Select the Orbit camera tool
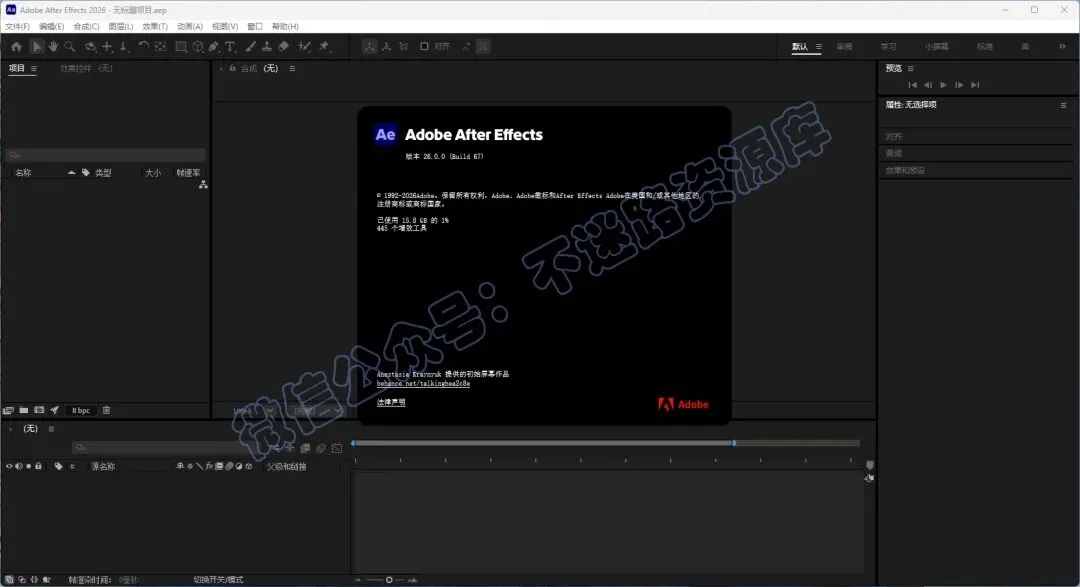The height and width of the screenshot is (587, 1080). pyautogui.click(x=90, y=46)
